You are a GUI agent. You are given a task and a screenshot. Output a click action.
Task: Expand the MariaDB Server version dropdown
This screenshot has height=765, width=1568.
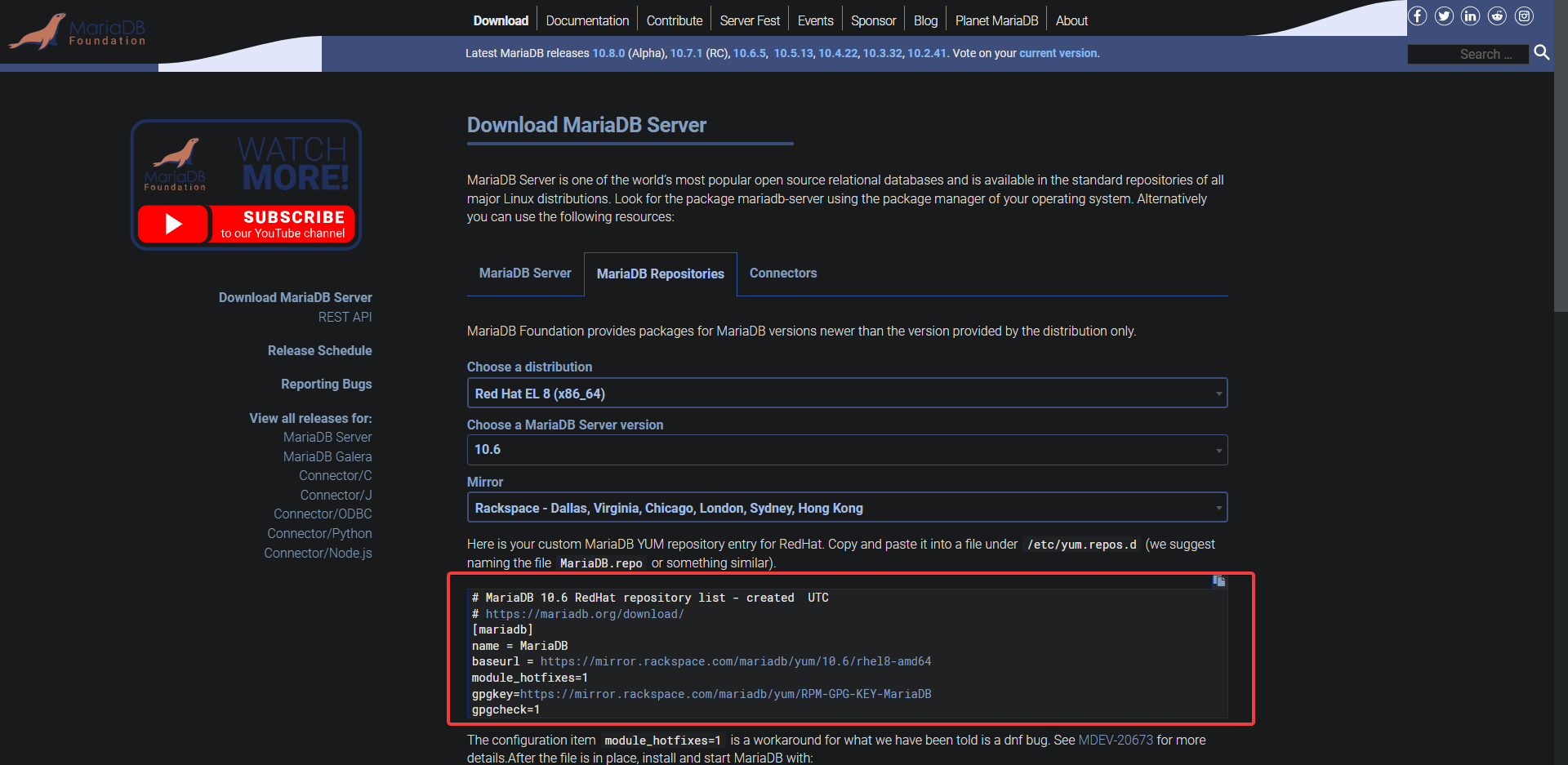(847, 450)
